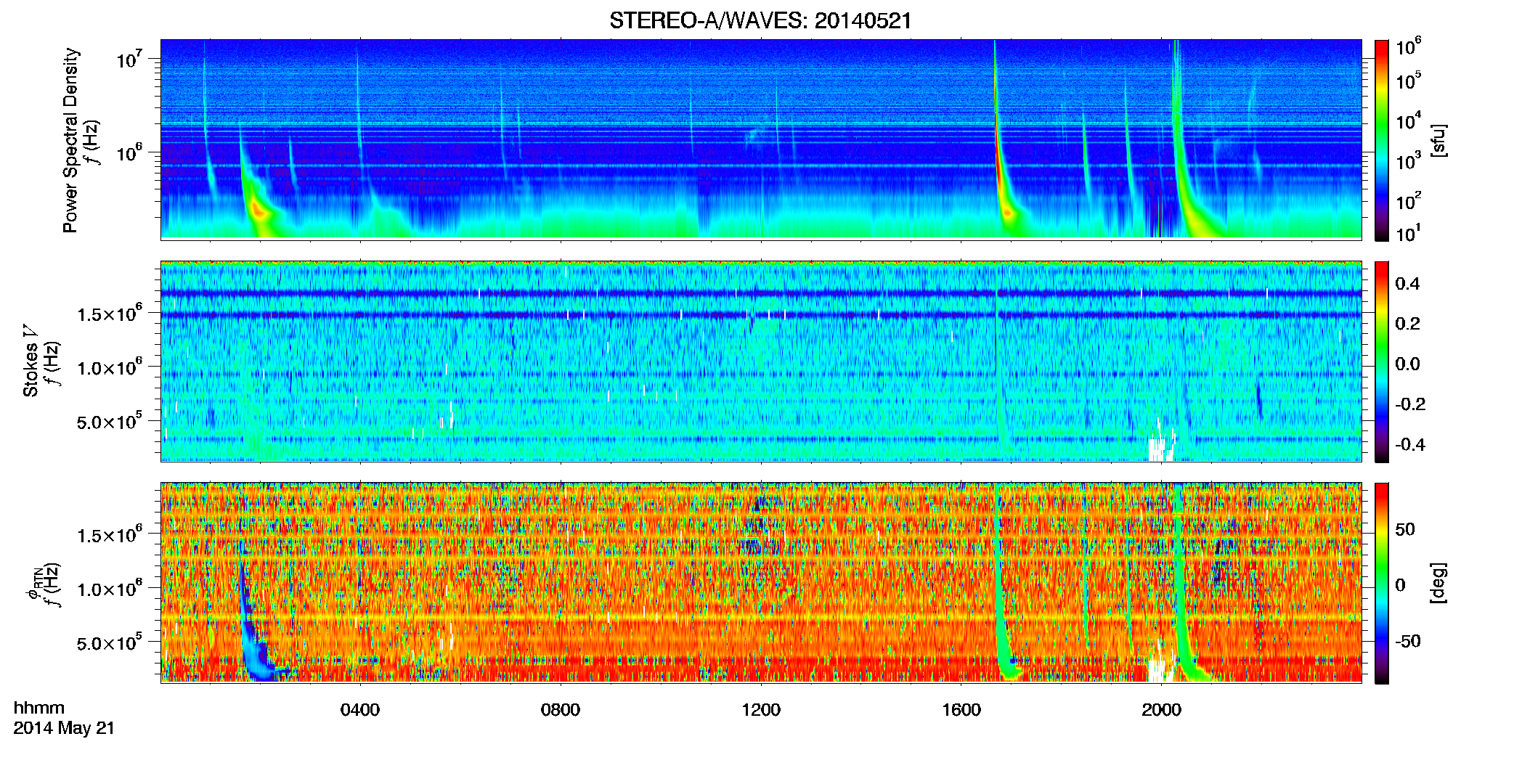The image size is (1522, 784).
Task: Click the 1200 time tick label
Action: [761, 710]
